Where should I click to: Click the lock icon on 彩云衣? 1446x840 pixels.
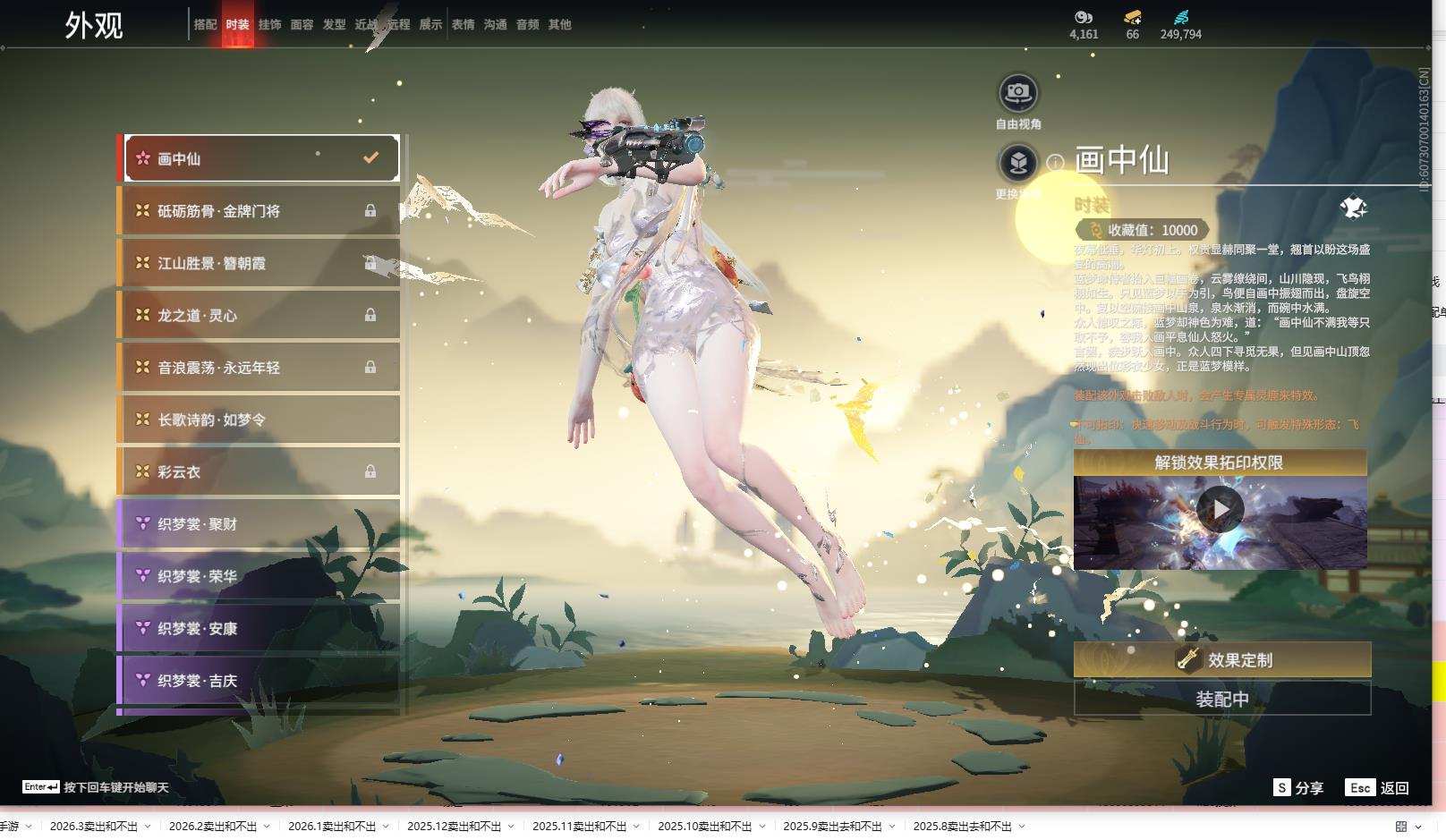coord(370,471)
